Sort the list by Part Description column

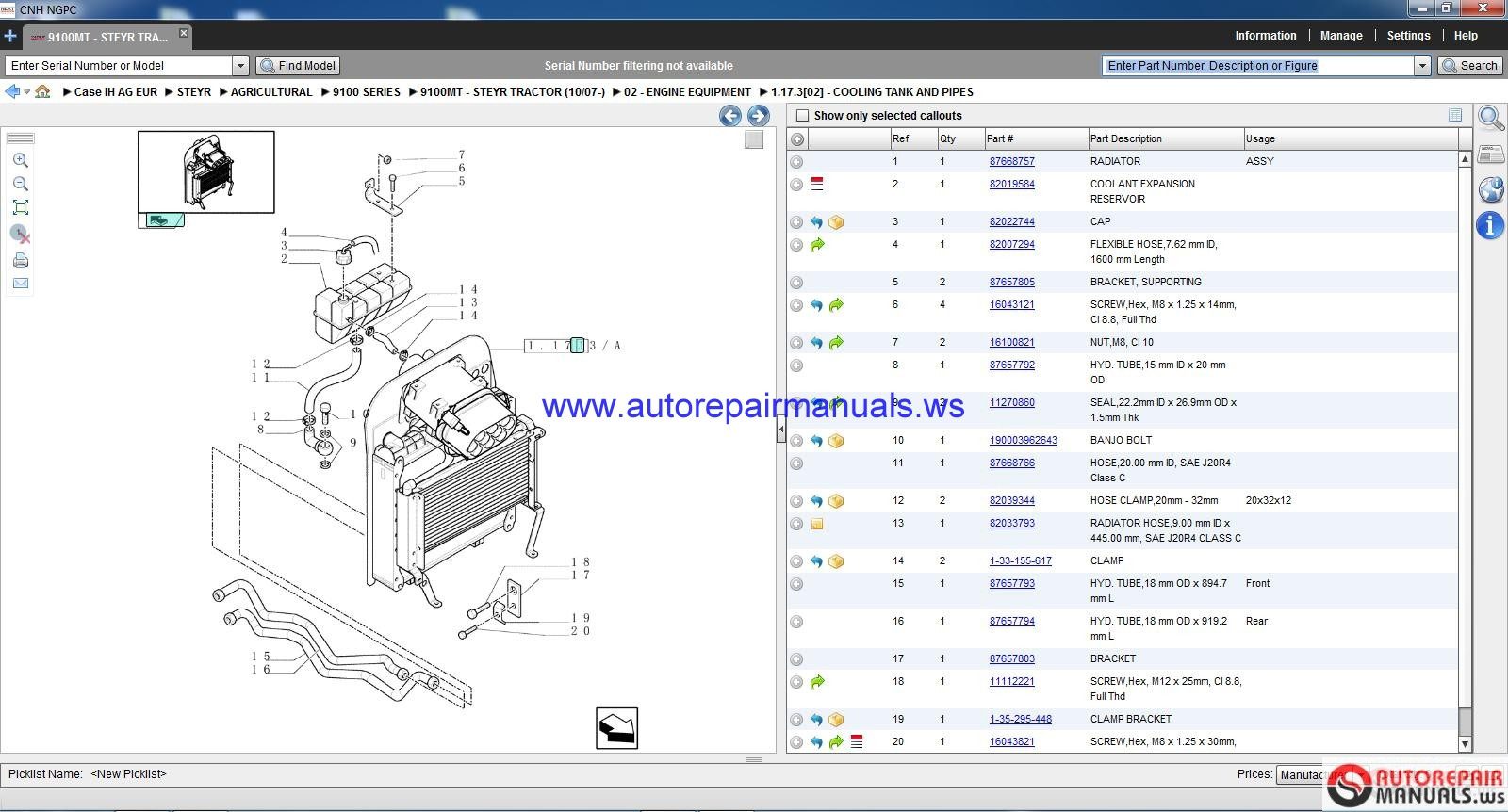[x=1165, y=138]
